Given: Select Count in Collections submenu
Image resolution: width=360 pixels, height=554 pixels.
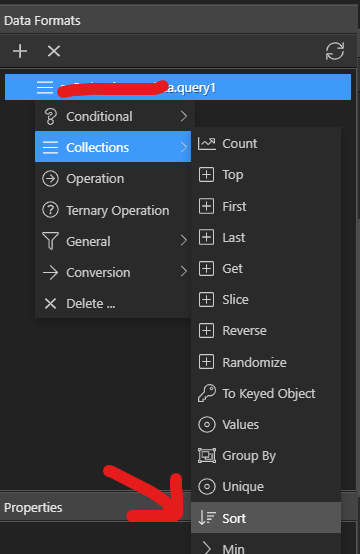Looking at the screenshot, I should [266, 143].
